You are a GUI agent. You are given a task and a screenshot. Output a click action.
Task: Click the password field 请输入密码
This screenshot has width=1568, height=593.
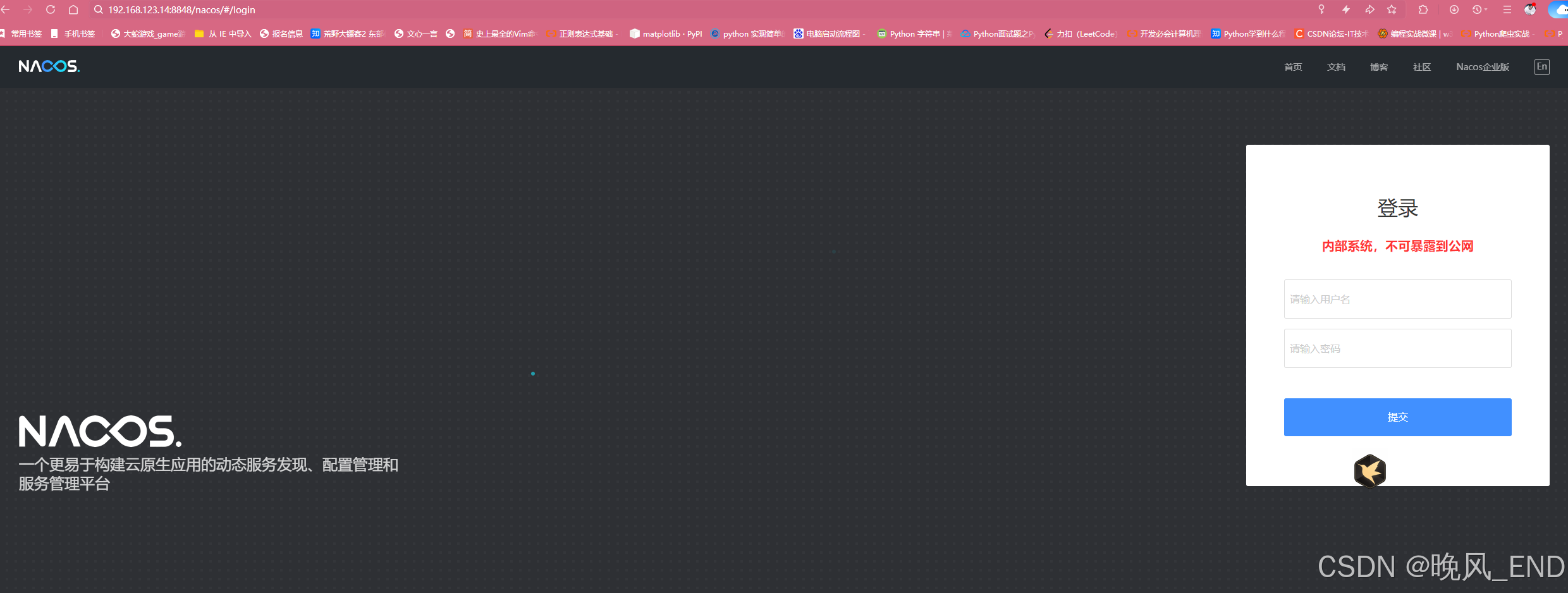(x=1397, y=348)
